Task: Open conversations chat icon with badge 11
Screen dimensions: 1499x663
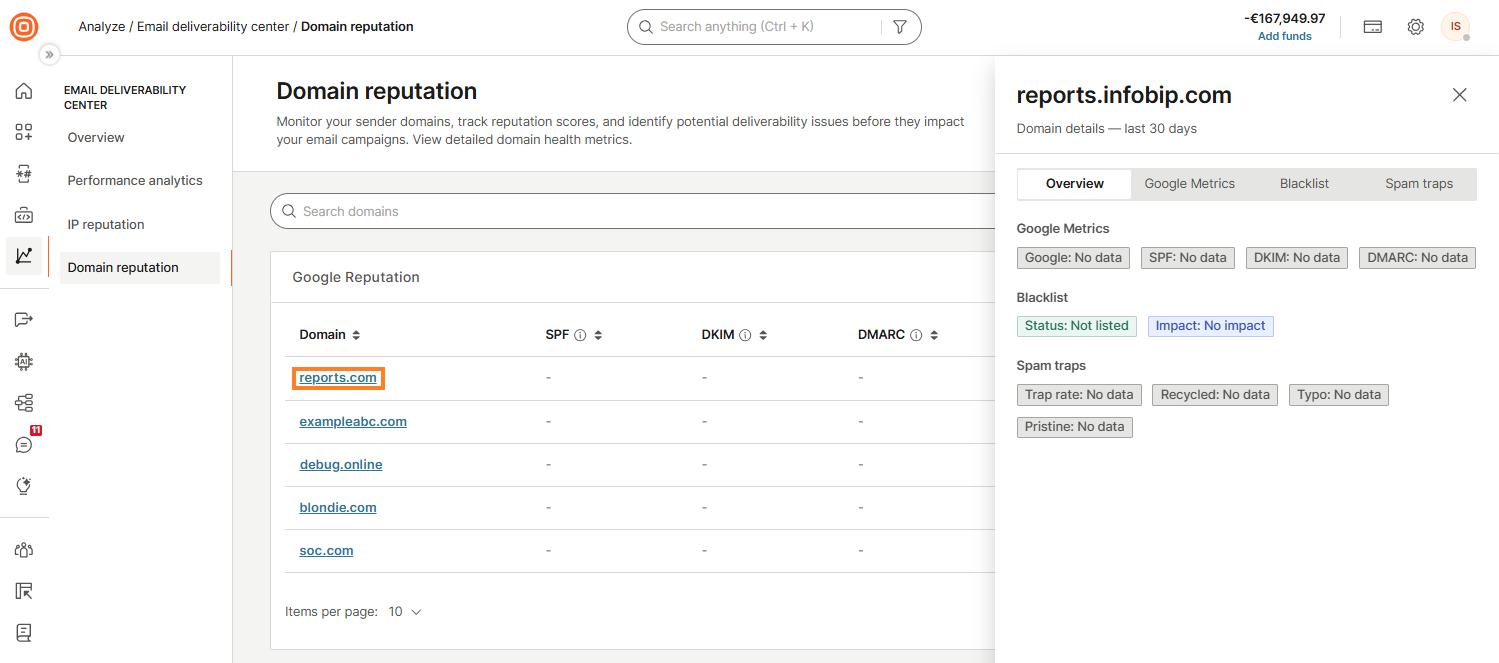Action: (24, 444)
